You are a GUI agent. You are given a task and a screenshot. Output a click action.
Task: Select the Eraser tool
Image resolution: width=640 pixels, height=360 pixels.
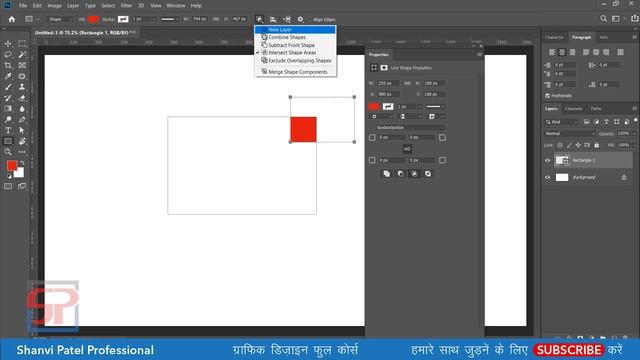point(22,98)
